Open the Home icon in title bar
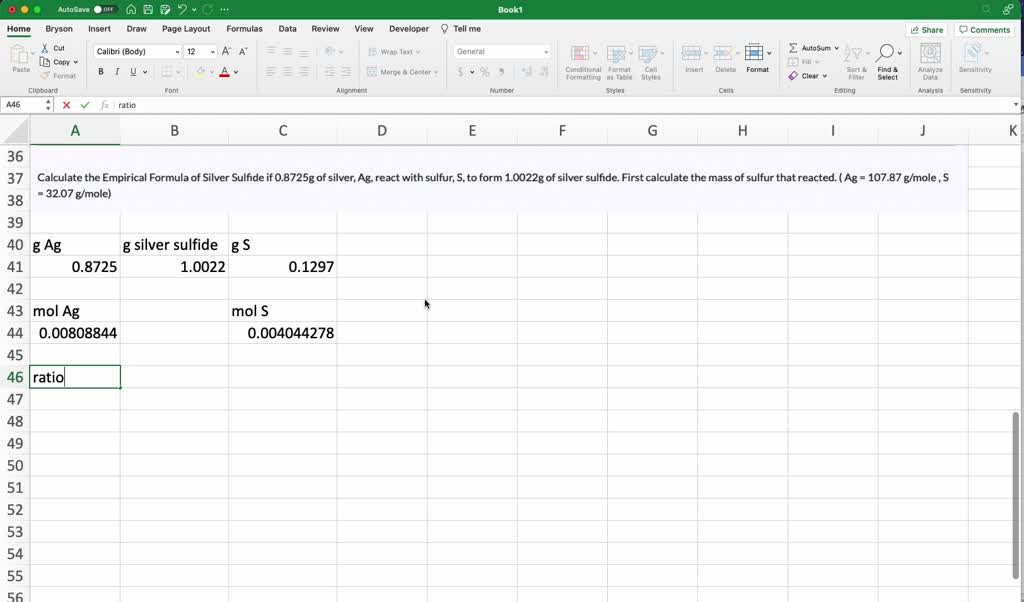 pyautogui.click(x=131, y=9)
